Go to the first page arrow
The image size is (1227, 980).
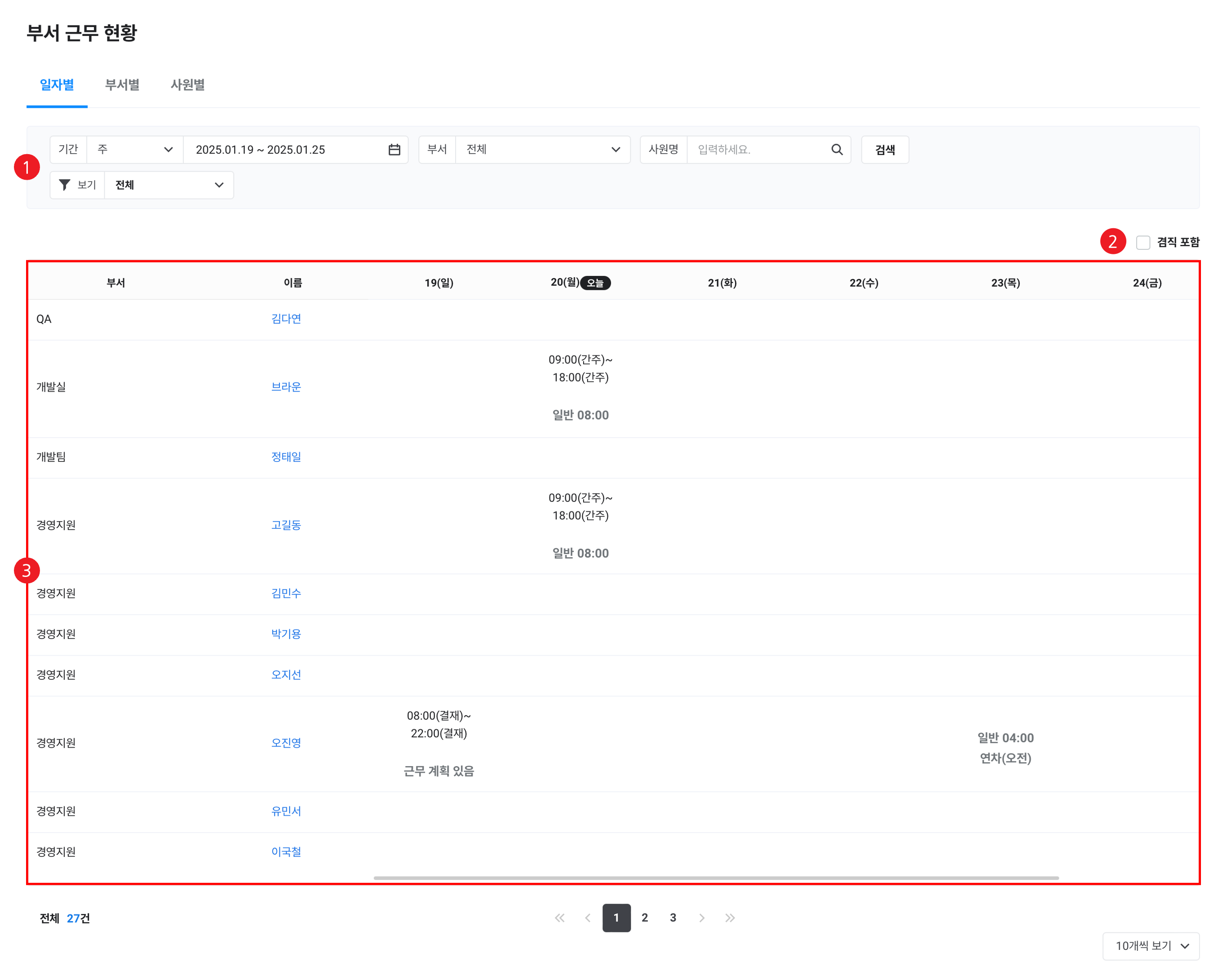pos(559,918)
